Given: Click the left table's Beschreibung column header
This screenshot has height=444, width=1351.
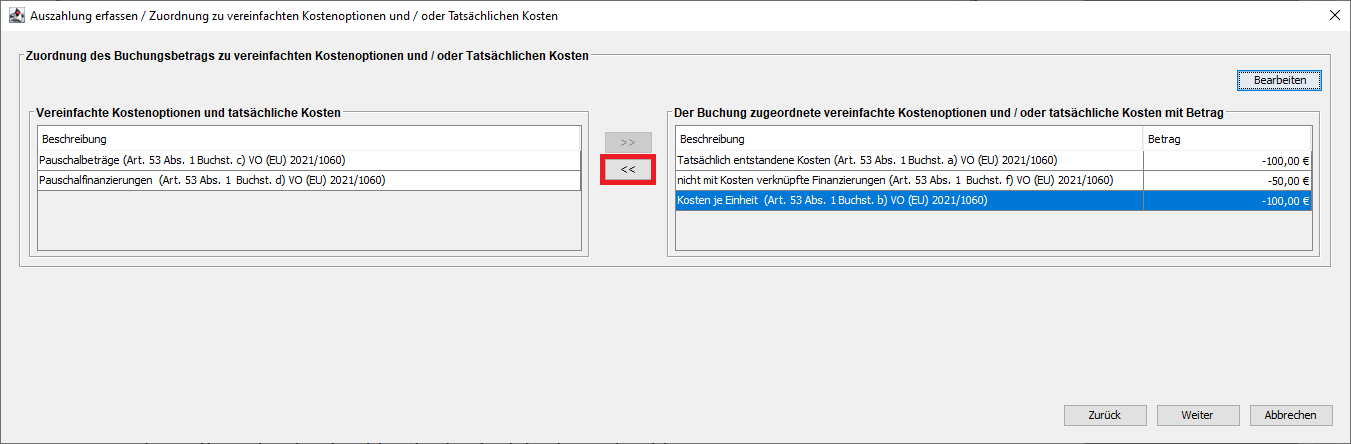Looking at the screenshot, I should click(x=308, y=139).
